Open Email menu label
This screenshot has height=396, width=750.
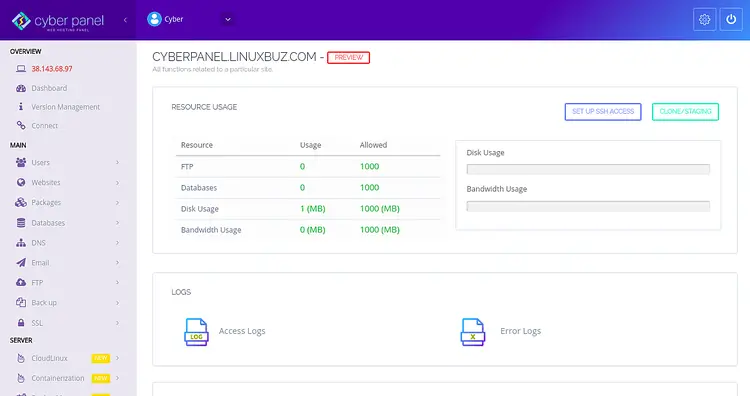click(x=40, y=263)
